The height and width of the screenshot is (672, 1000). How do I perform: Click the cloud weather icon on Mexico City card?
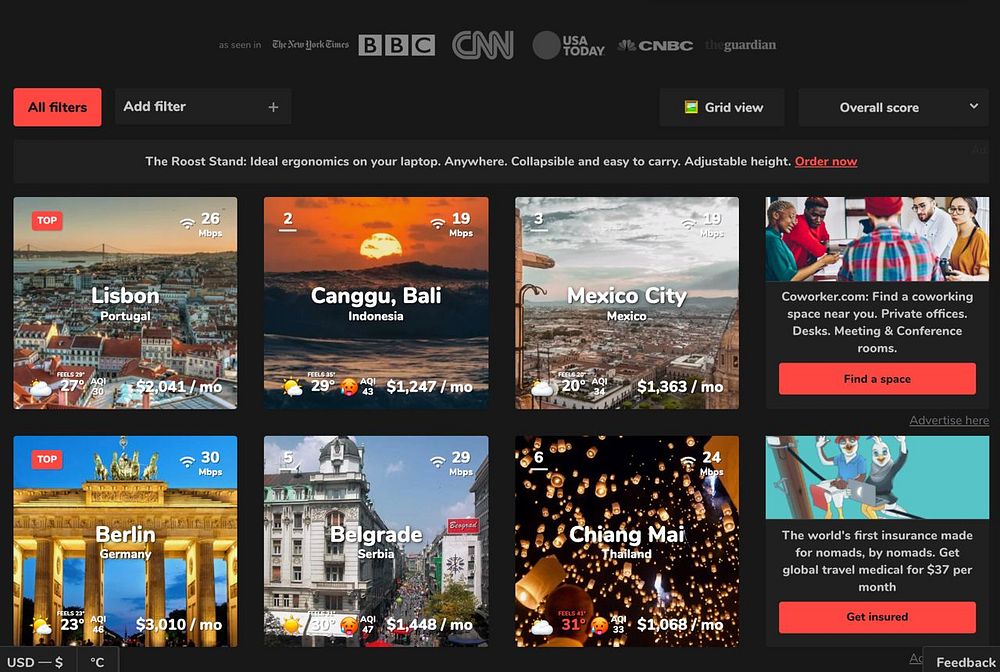[x=542, y=388]
